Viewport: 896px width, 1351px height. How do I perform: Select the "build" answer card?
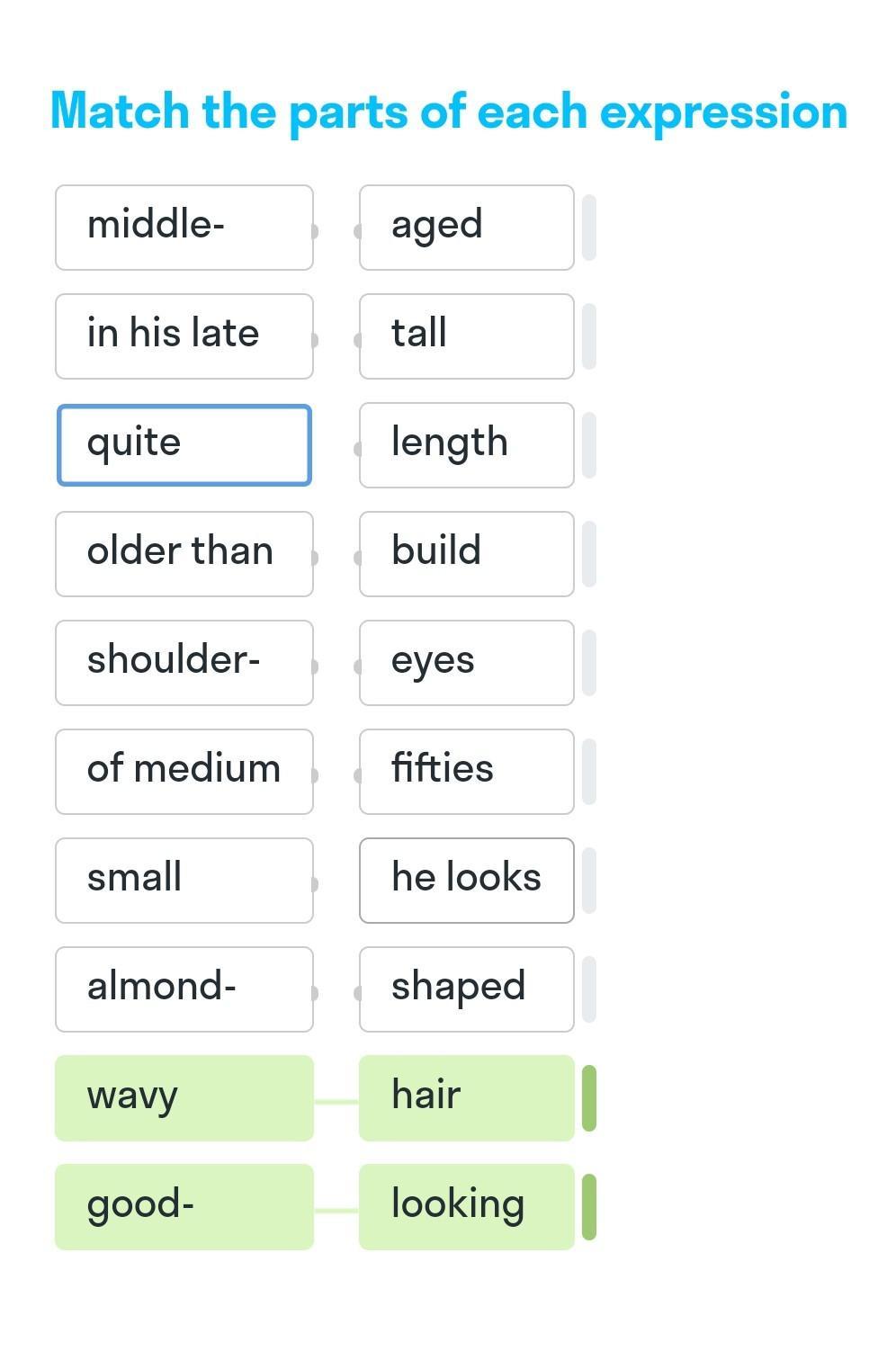[467, 554]
